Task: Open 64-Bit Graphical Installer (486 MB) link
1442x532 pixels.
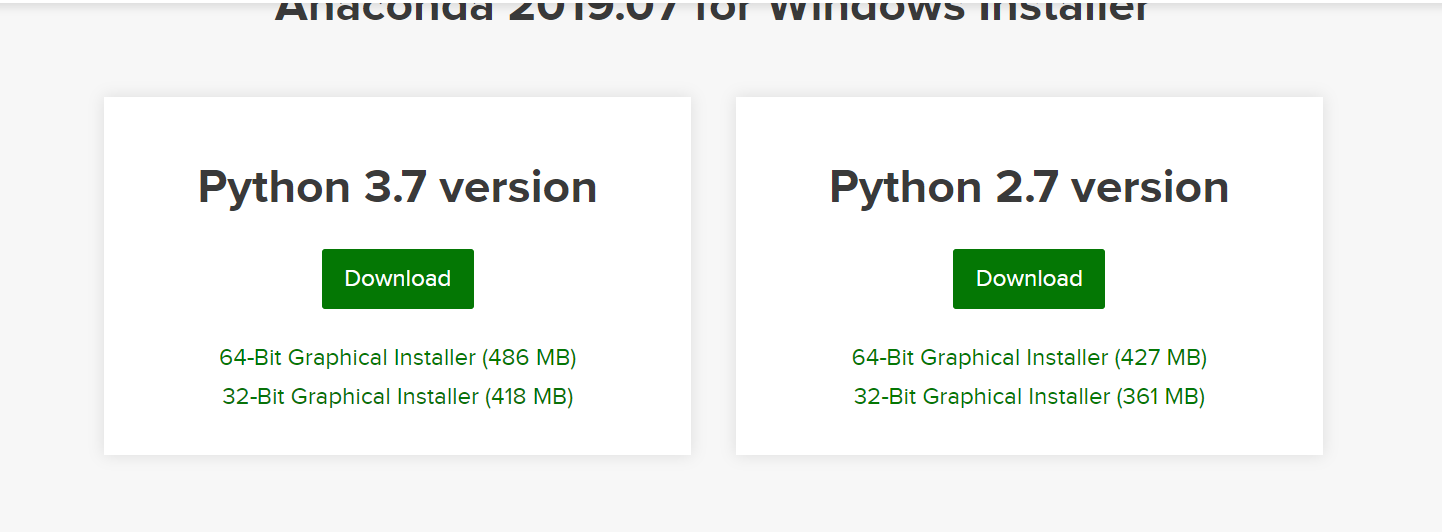Action: tap(397, 357)
